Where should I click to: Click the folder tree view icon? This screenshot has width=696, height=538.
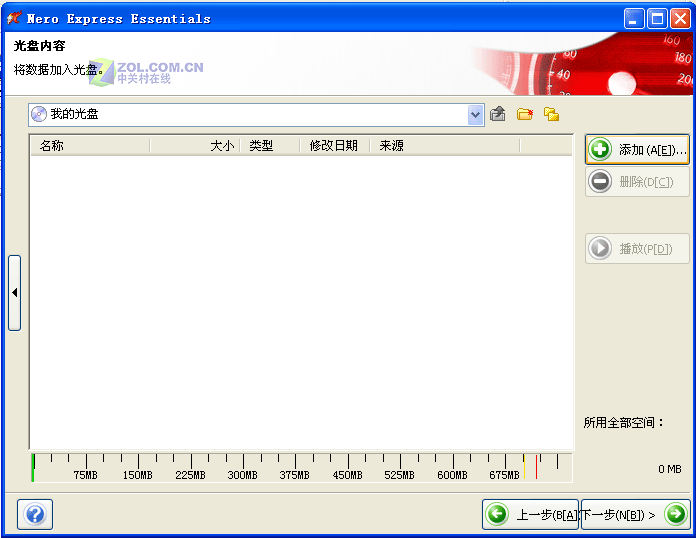point(551,114)
